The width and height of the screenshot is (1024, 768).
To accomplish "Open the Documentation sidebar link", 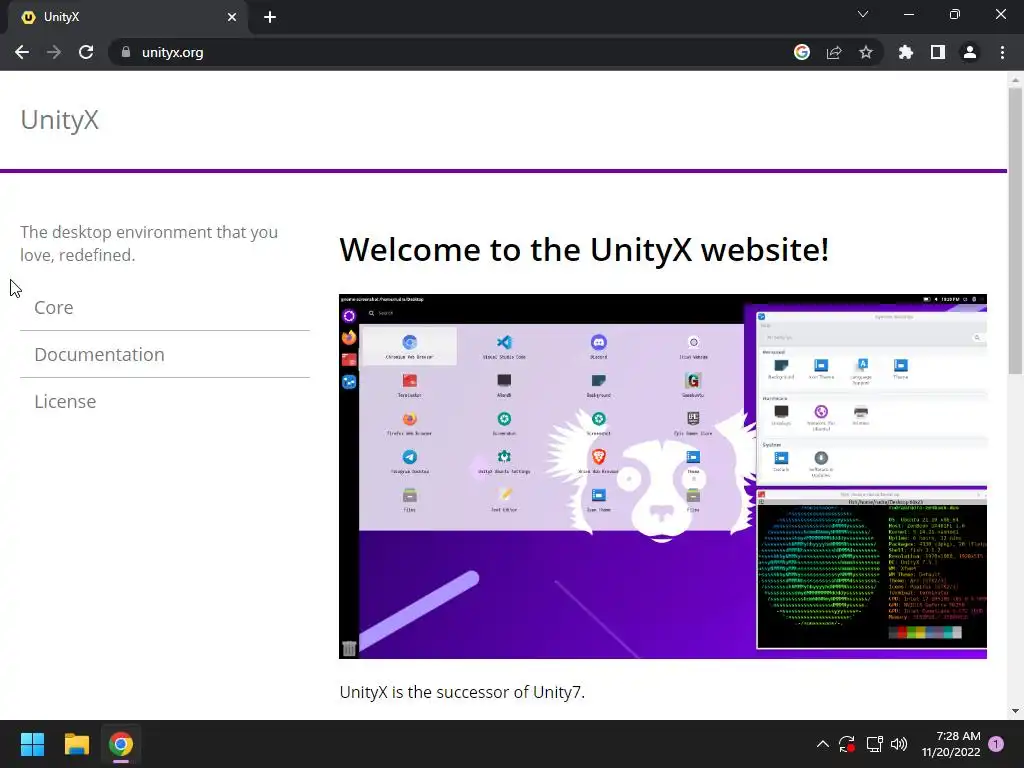I will [99, 354].
